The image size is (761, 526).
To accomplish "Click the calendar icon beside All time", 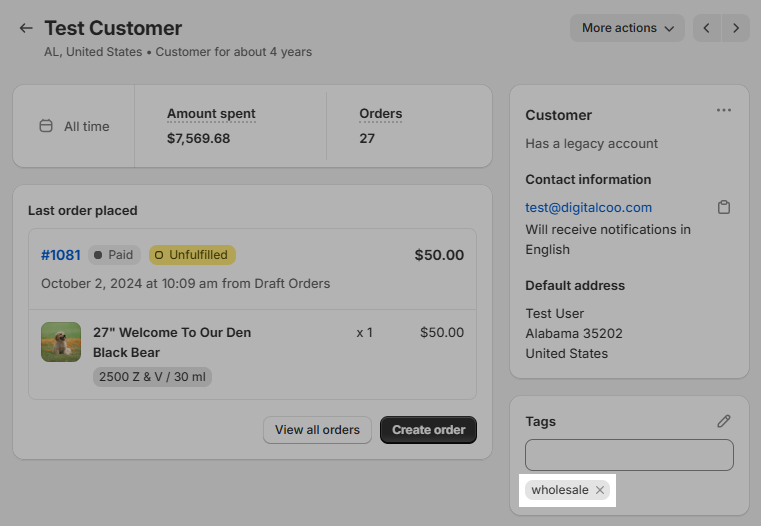I will click(46, 126).
